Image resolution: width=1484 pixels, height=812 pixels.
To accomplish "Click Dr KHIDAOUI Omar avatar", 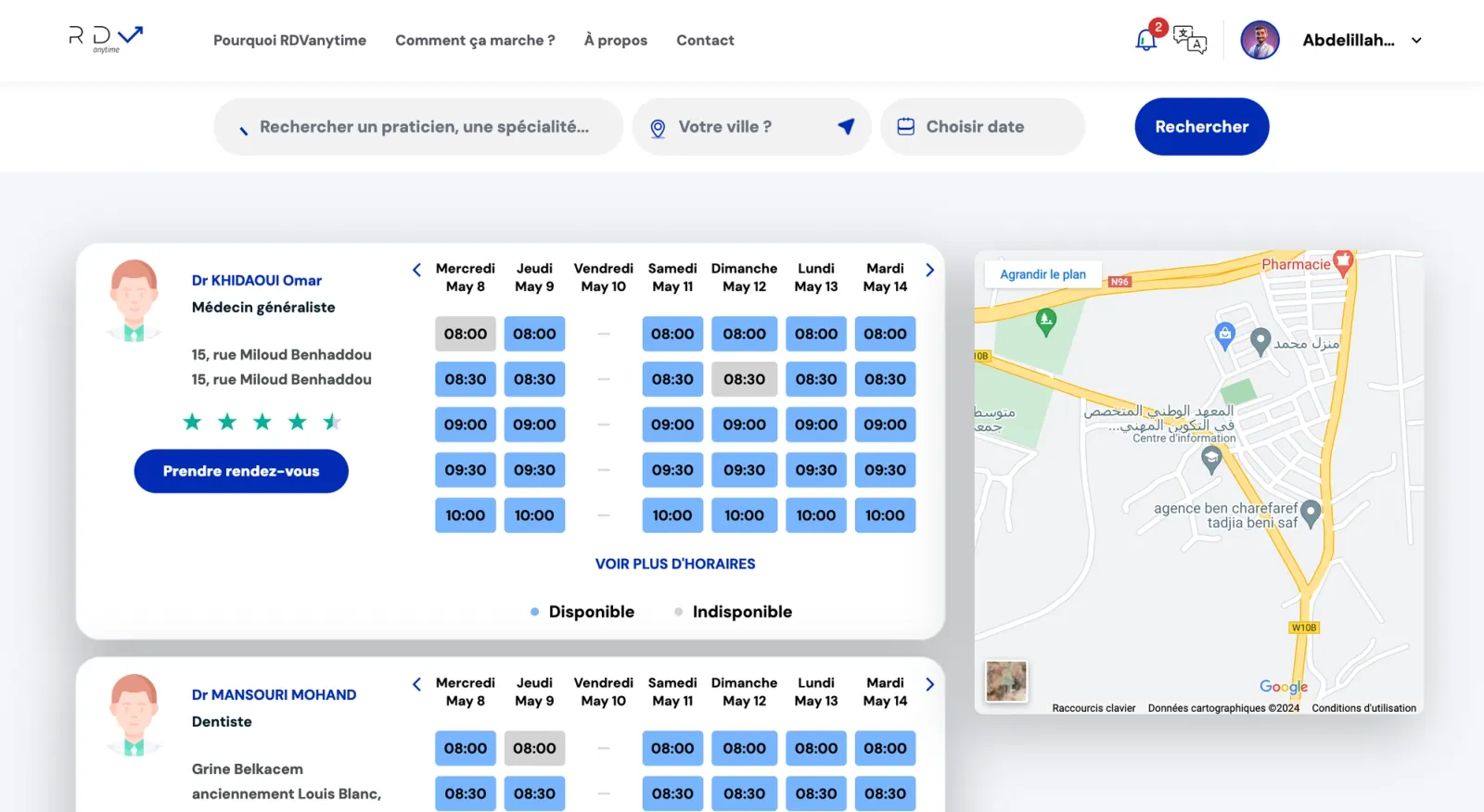I will pyautogui.click(x=134, y=301).
